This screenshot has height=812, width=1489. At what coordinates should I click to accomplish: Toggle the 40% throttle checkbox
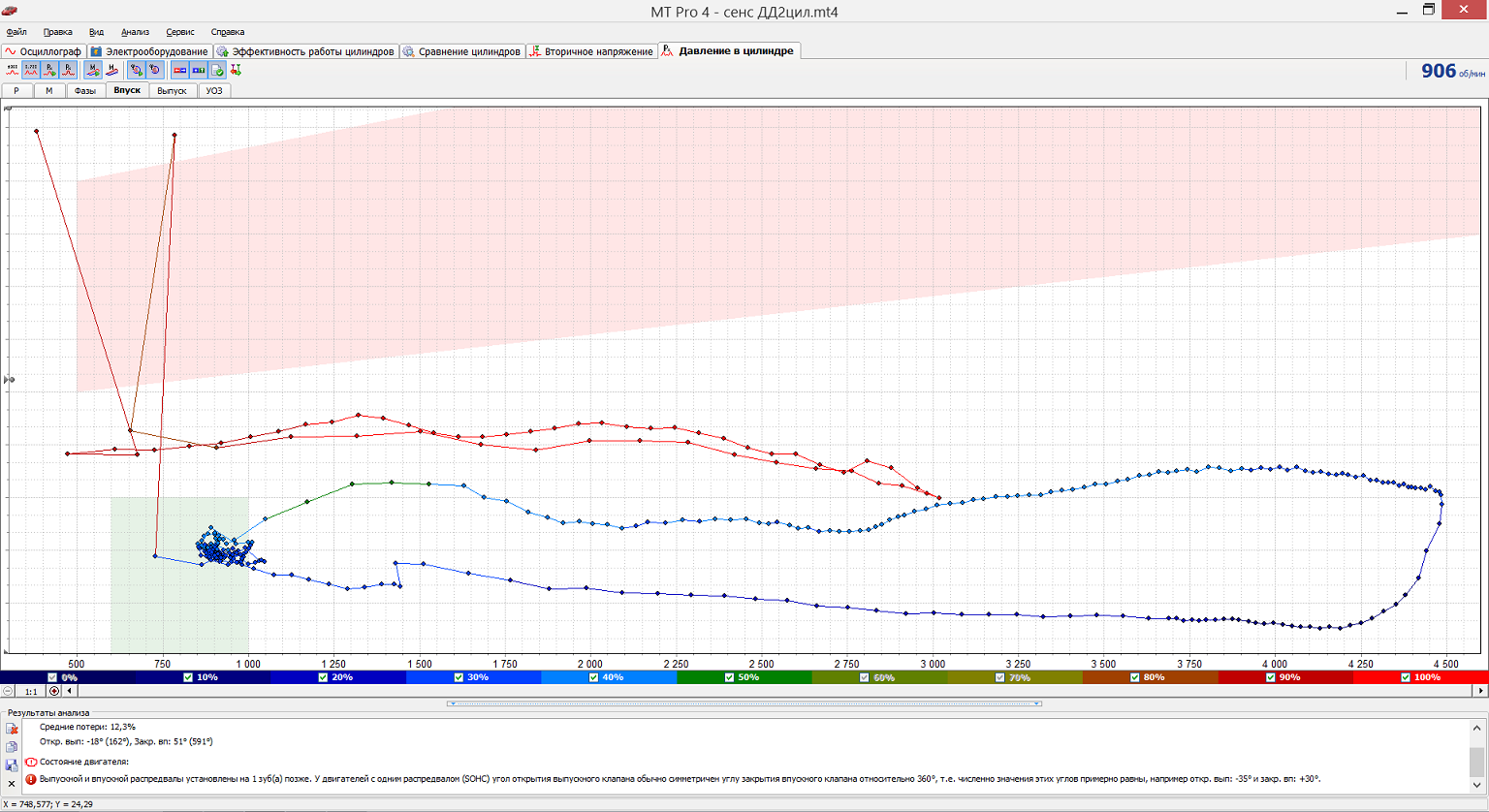pyautogui.click(x=593, y=677)
